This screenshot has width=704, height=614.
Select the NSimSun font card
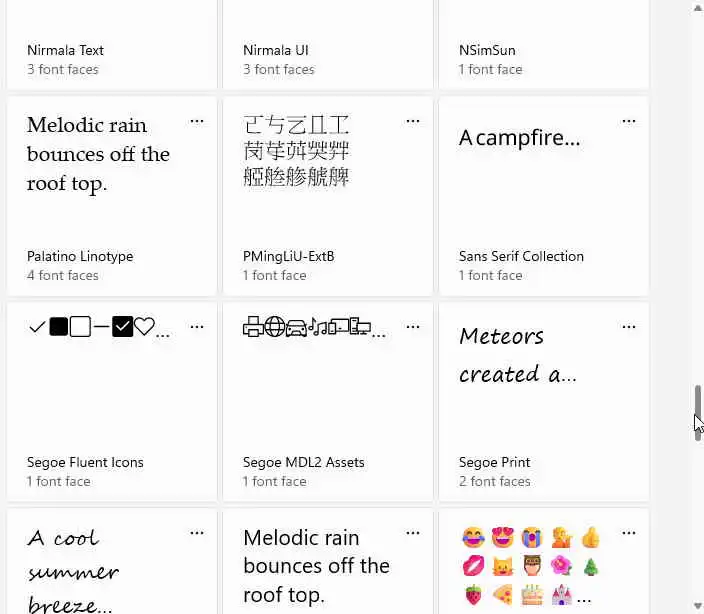544,44
